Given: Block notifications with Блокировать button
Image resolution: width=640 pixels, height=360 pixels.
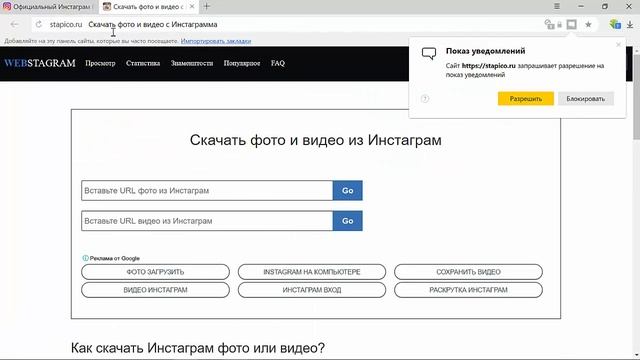Looking at the screenshot, I should coord(586,99).
